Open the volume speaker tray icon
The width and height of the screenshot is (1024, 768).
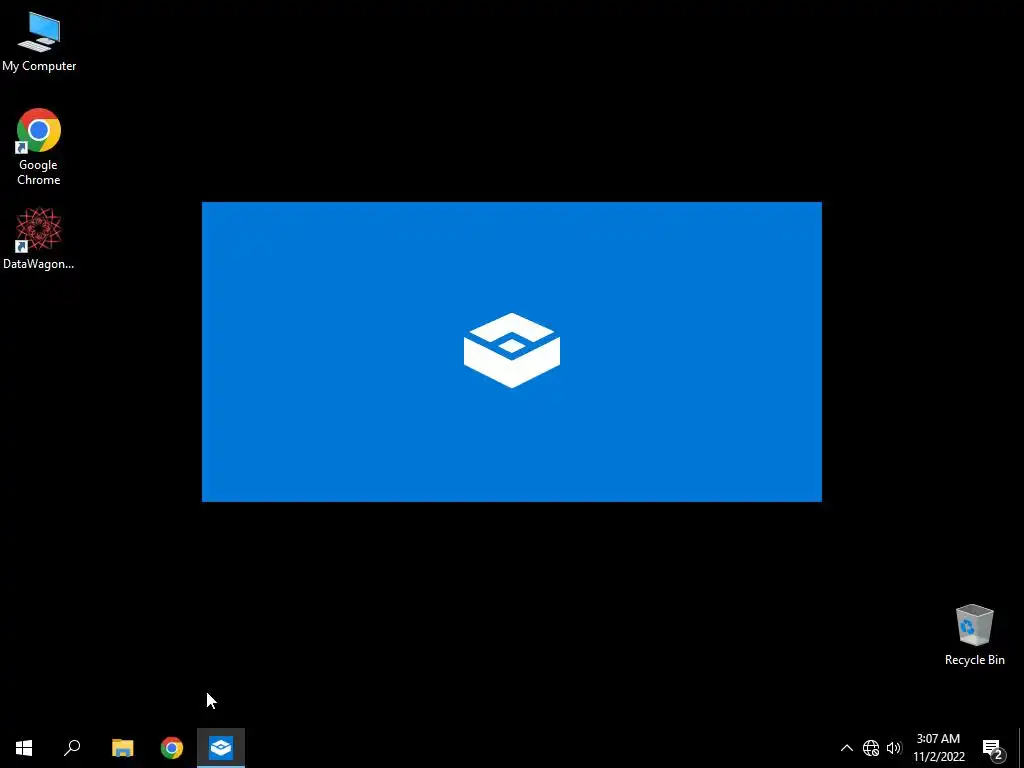coord(894,748)
